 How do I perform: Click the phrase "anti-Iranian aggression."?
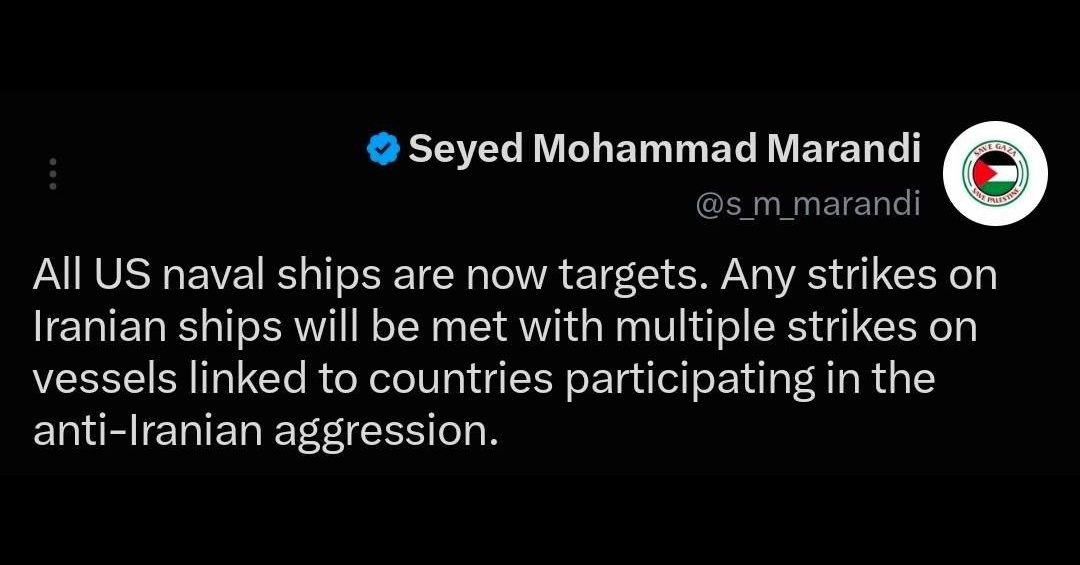click(265, 431)
